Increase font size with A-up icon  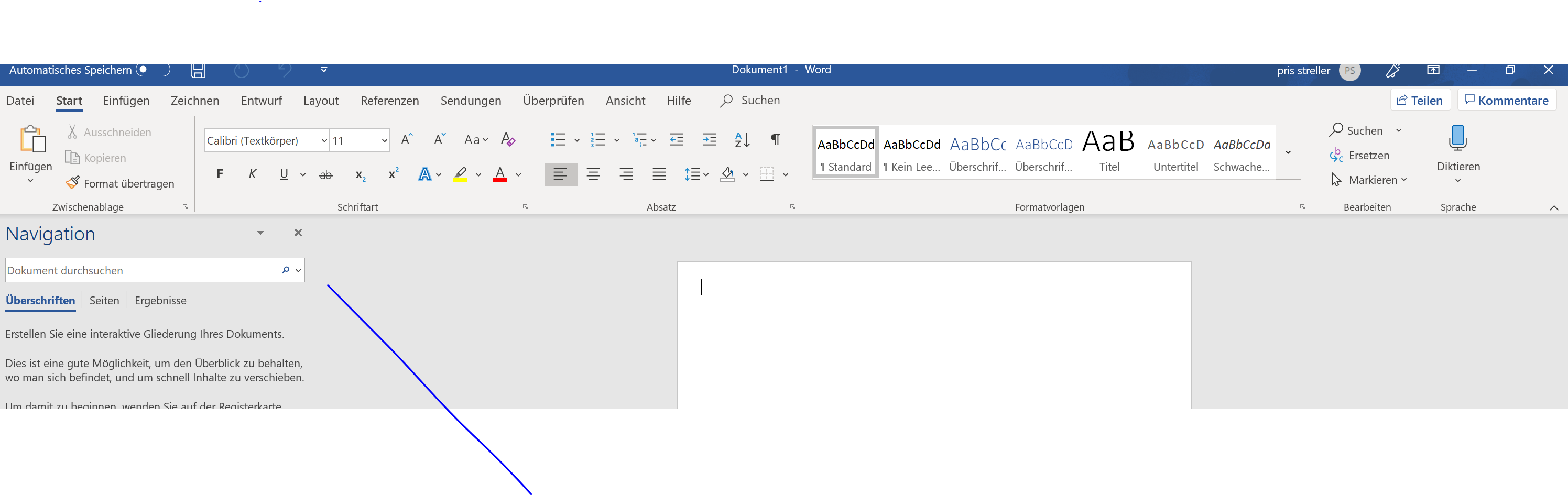(x=407, y=139)
